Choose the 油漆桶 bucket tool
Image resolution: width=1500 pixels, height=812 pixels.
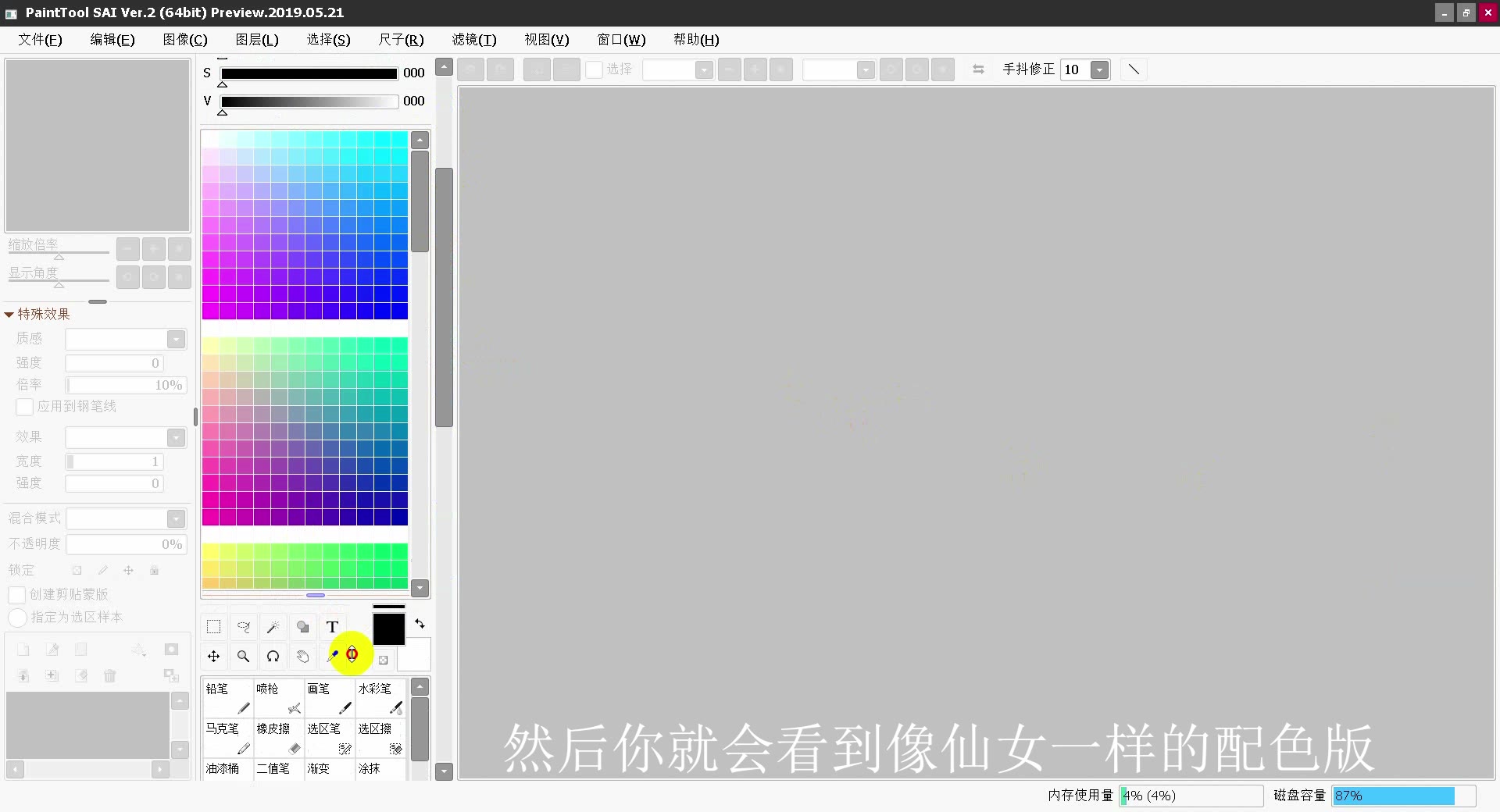(227, 769)
